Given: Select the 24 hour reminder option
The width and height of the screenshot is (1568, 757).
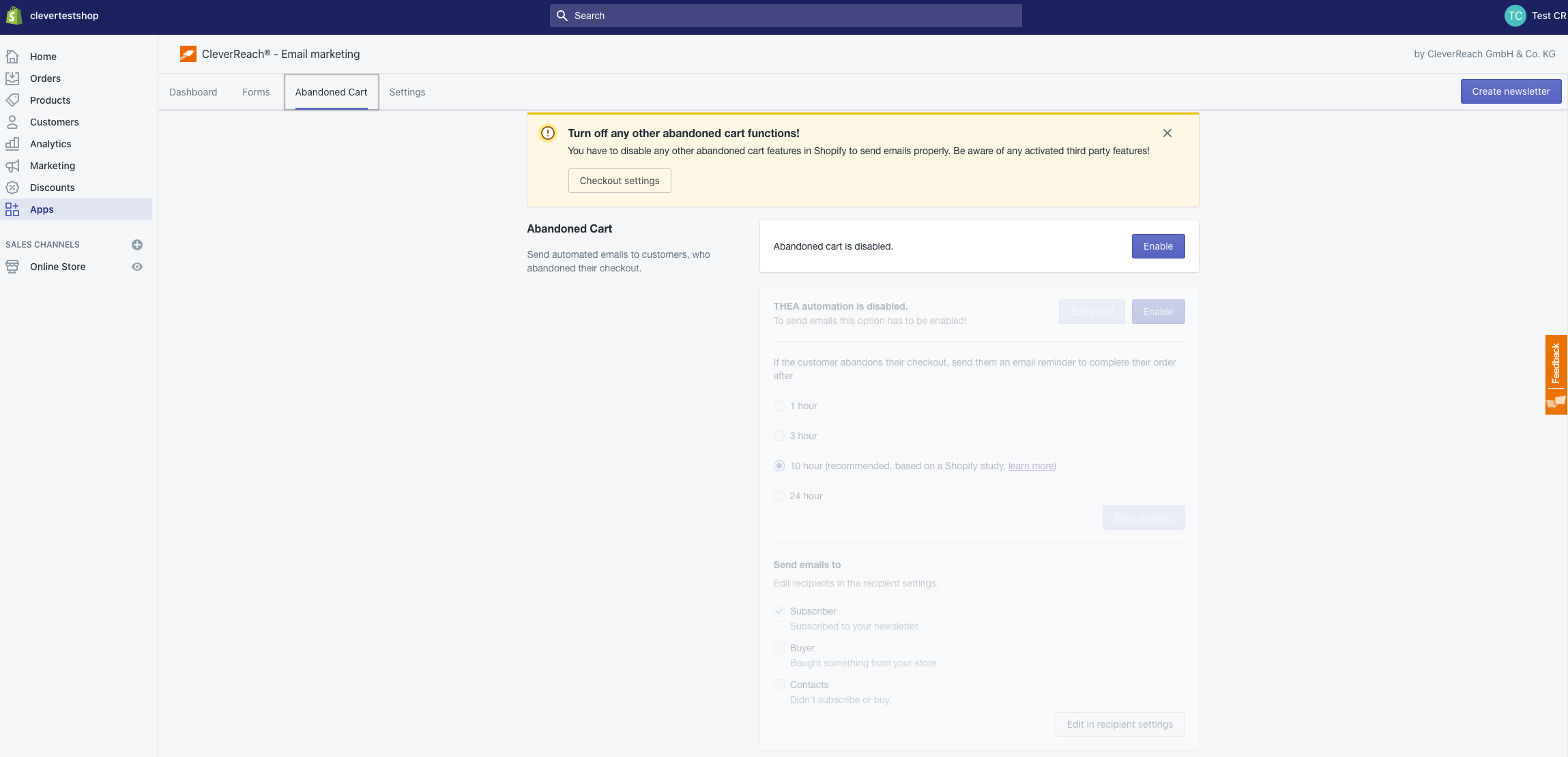Looking at the screenshot, I should (x=779, y=496).
